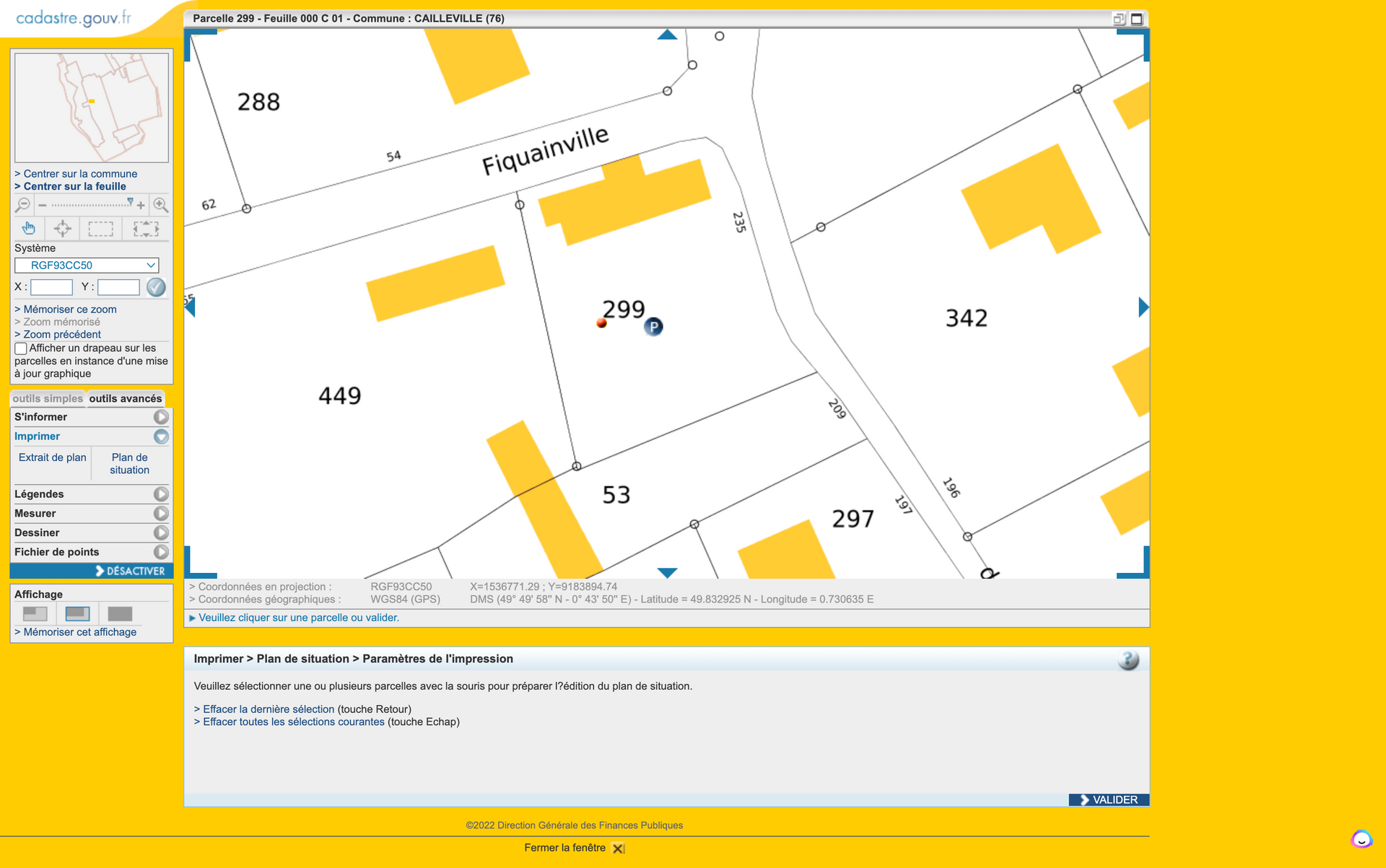
Task: Open the Système RGF93CC50 dropdown
Action: pos(87,266)
